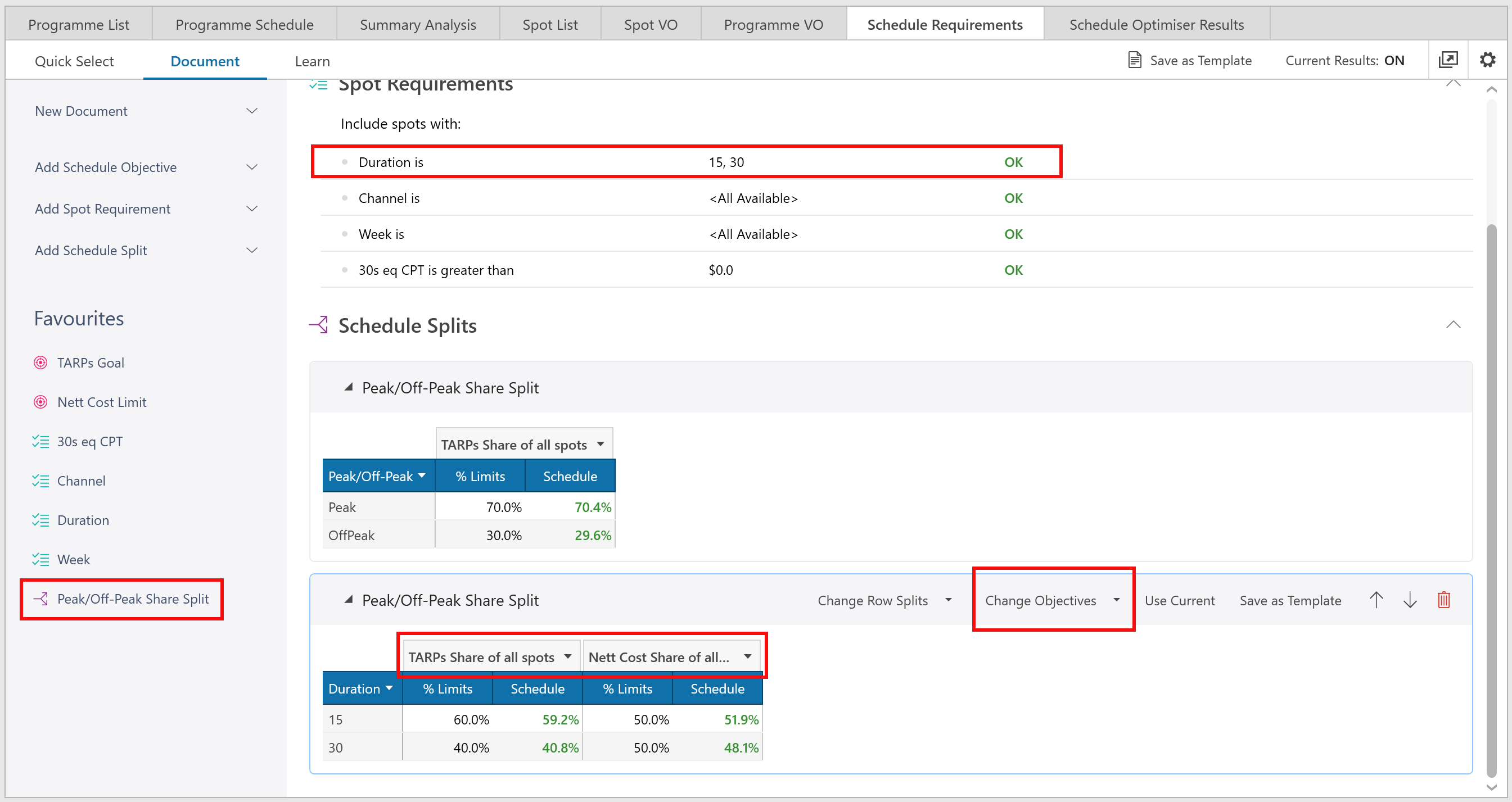
Task: Collapse the Schedule Splits section chevron
Action: pos(1453,324)
